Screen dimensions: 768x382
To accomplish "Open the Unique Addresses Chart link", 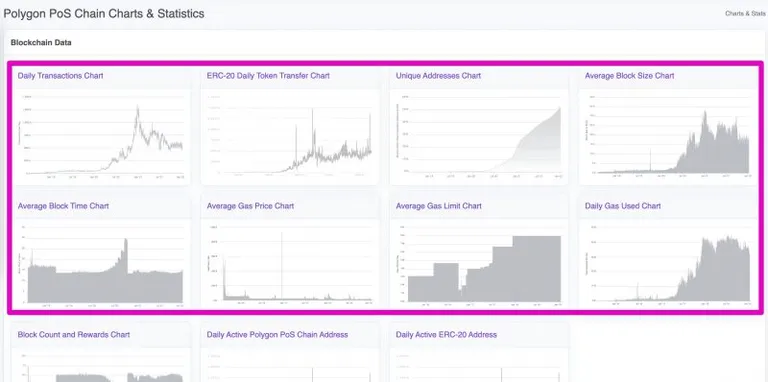I will (x=438, y=75).
